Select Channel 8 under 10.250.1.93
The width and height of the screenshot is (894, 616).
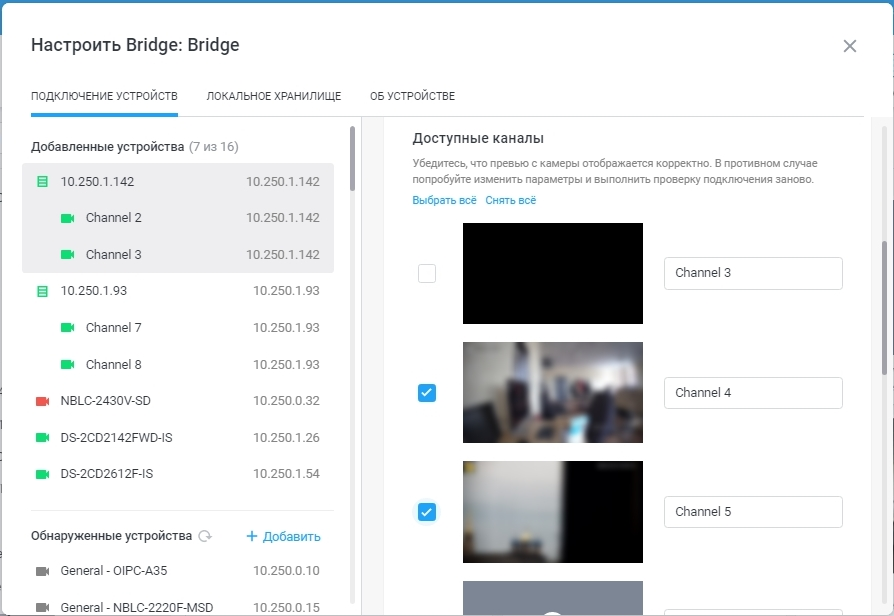pos(178,364)
